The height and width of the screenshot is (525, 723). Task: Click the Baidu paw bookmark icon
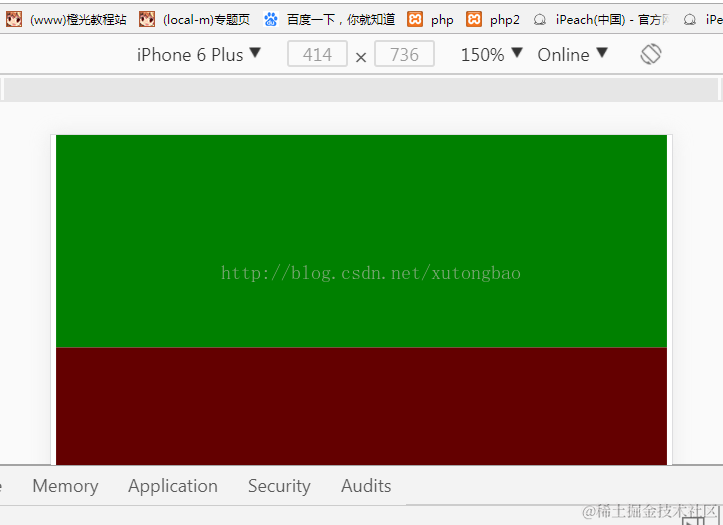coord(271,19)
